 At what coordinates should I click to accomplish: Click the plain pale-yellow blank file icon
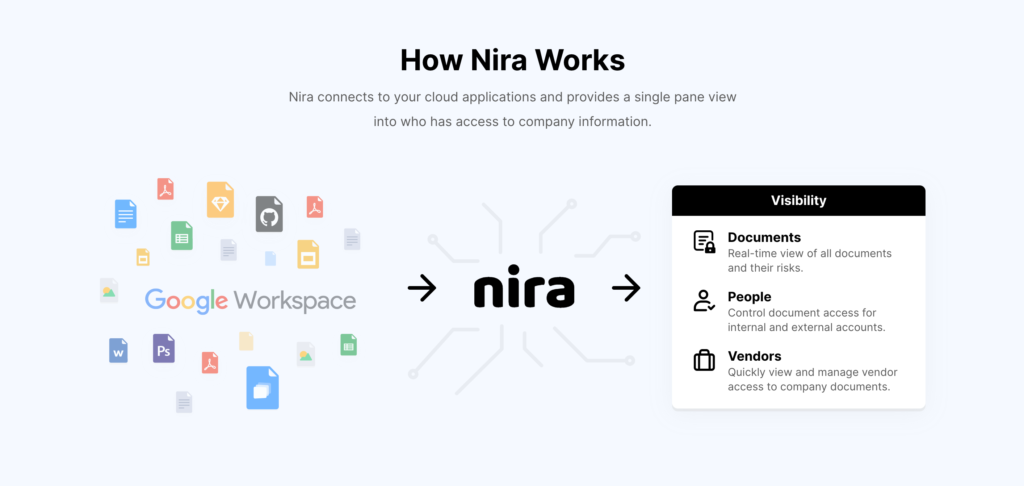[x=246, y=341]
